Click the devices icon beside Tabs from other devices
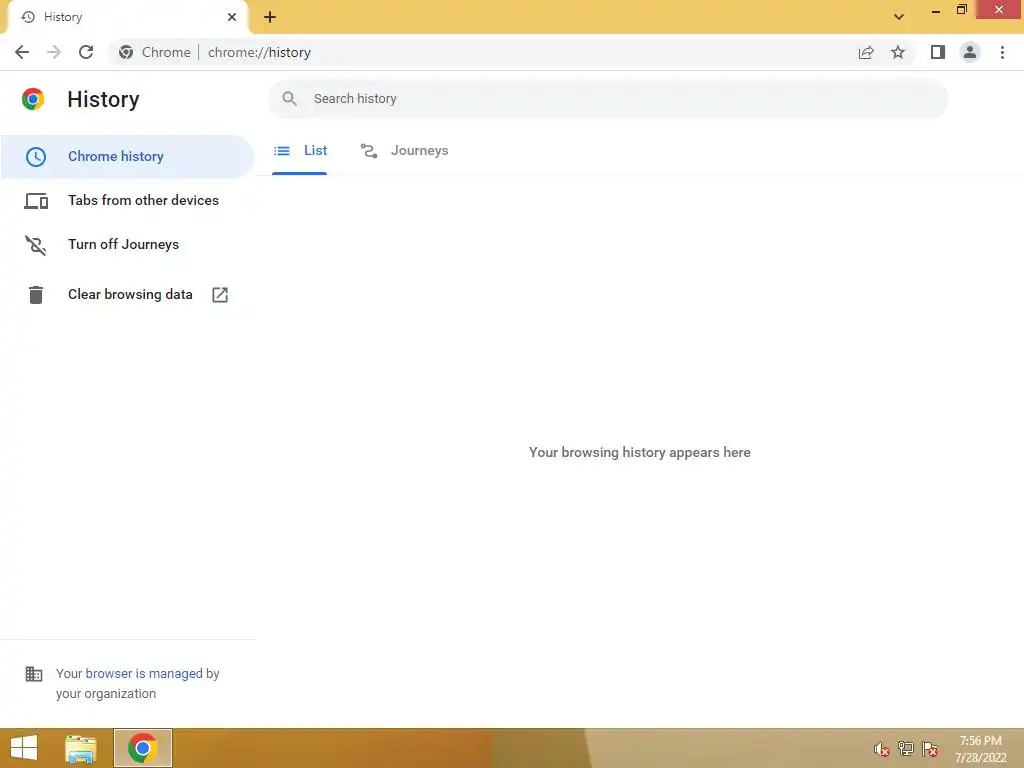 (36, 200)
